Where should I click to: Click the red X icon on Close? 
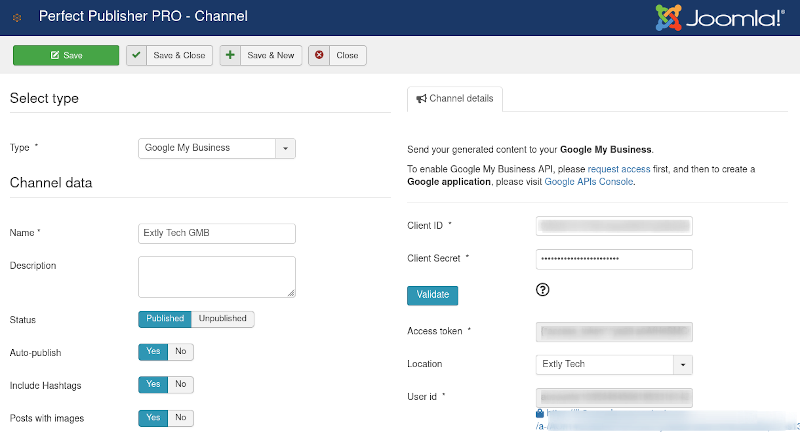pos(319,55)
